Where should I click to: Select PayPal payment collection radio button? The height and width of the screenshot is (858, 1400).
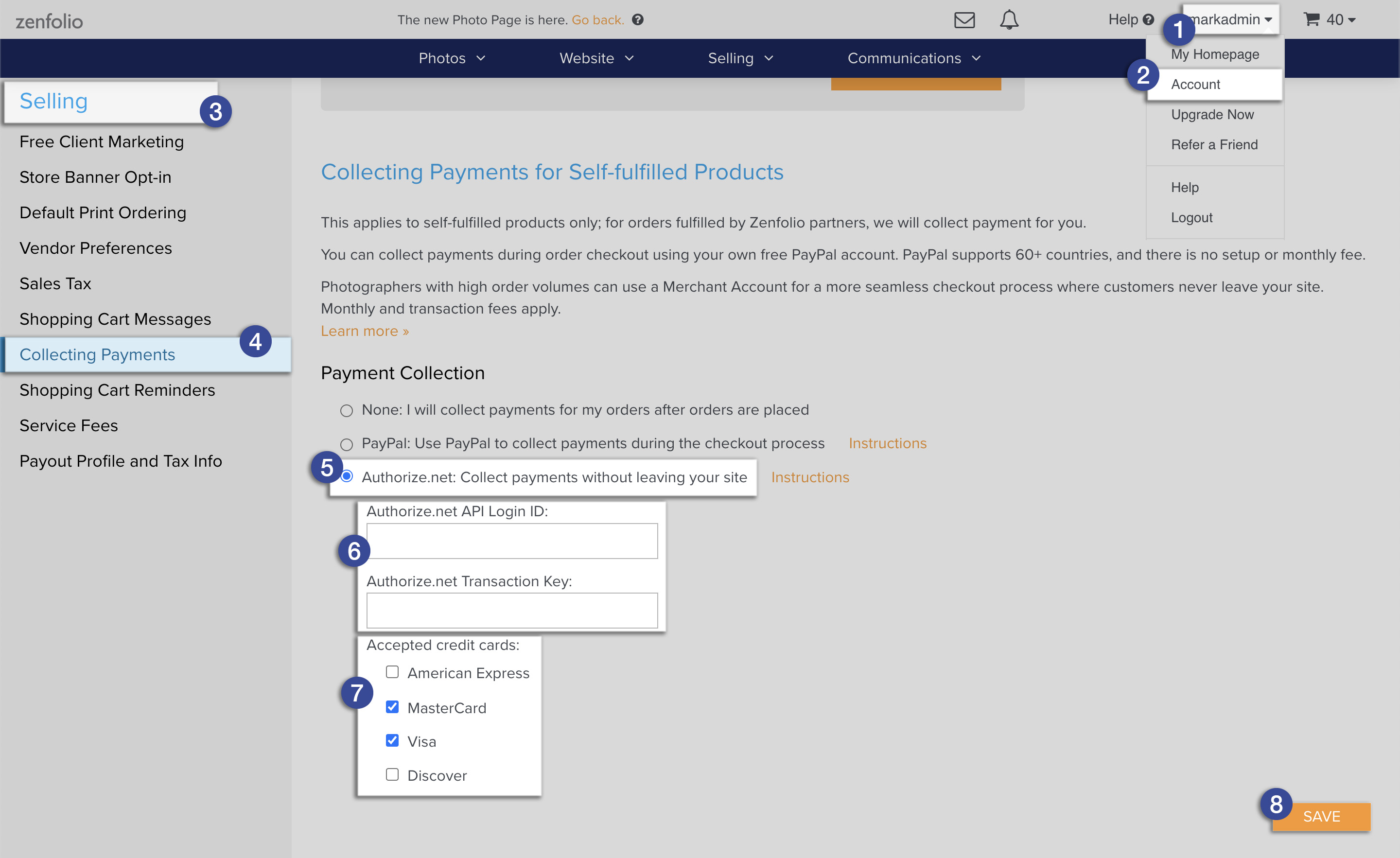pyautogui.click(x=347, y=444)
